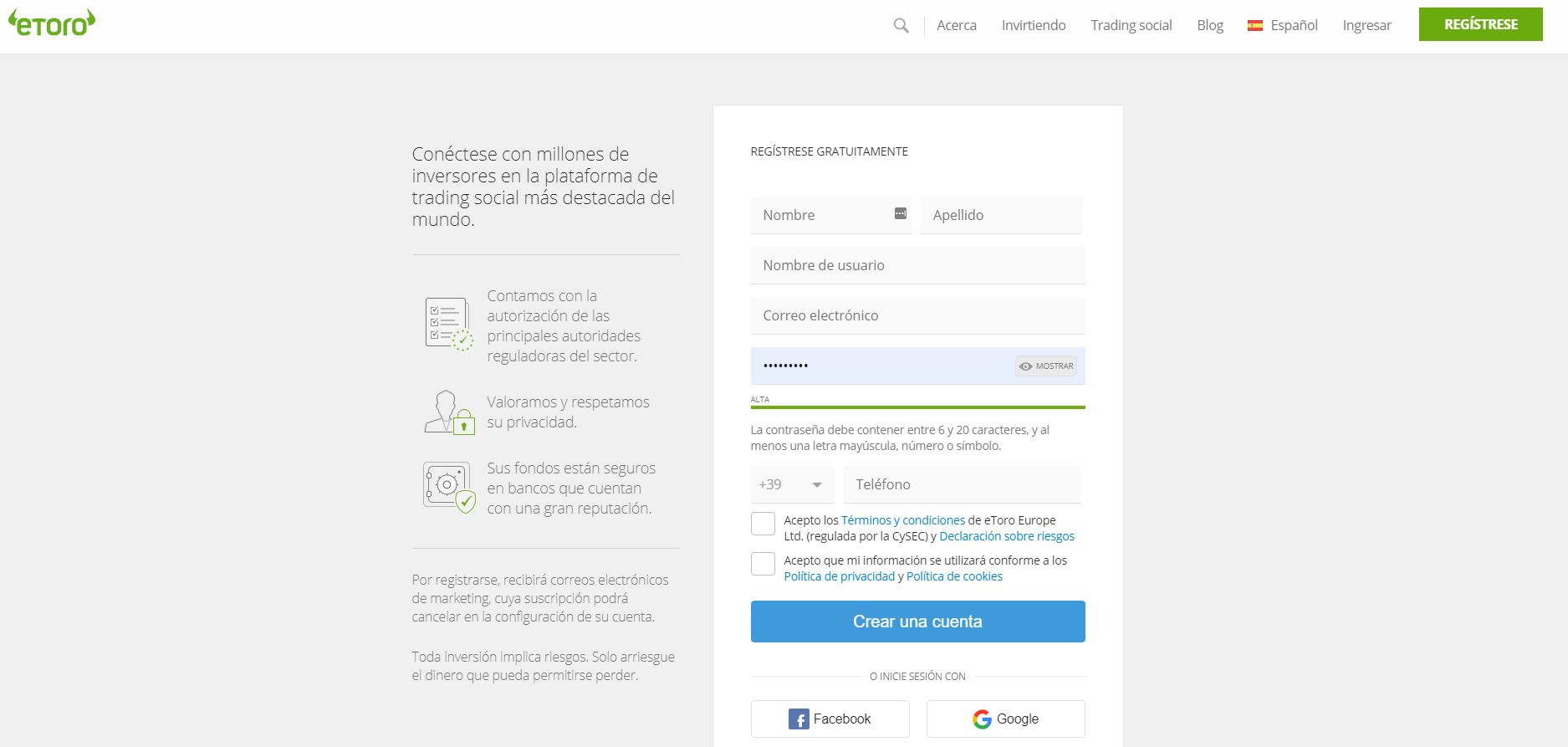
Task: Open the Invirtiendo menu
Action: (x=1034, y=26)
